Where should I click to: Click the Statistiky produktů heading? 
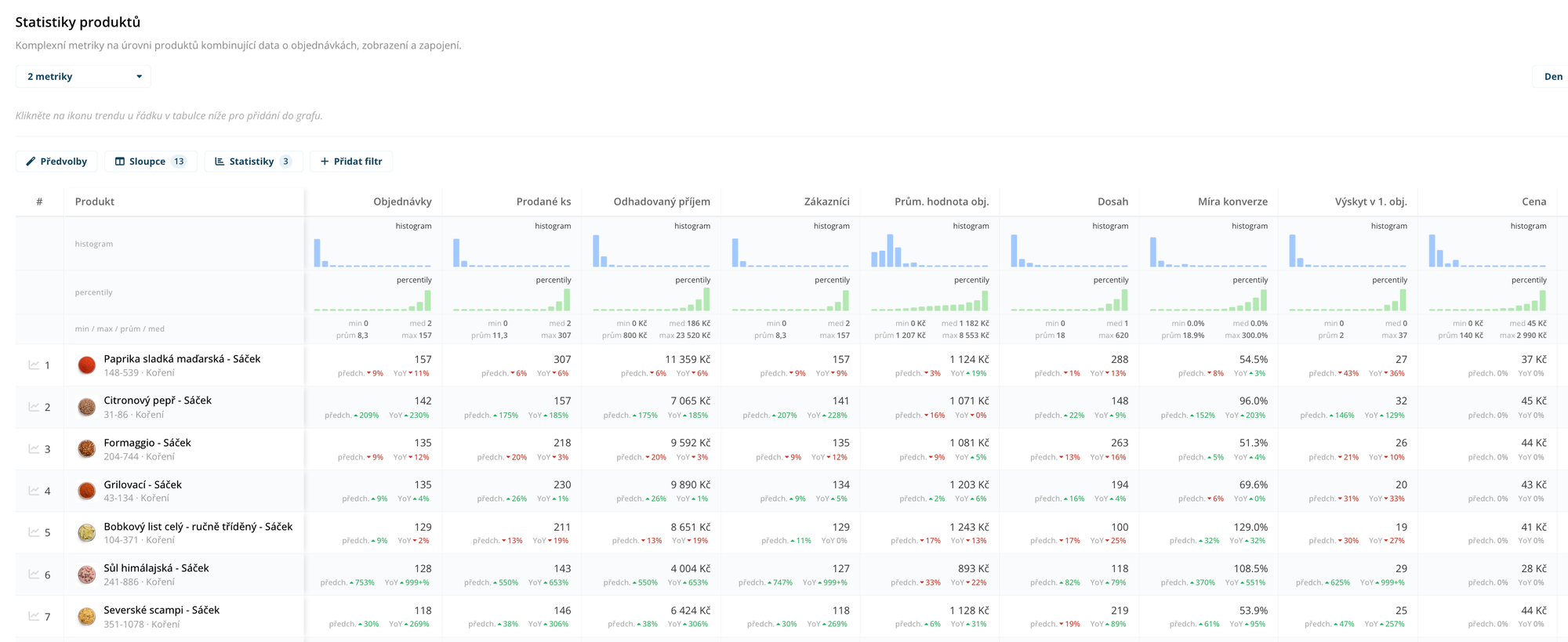[78, 22]
